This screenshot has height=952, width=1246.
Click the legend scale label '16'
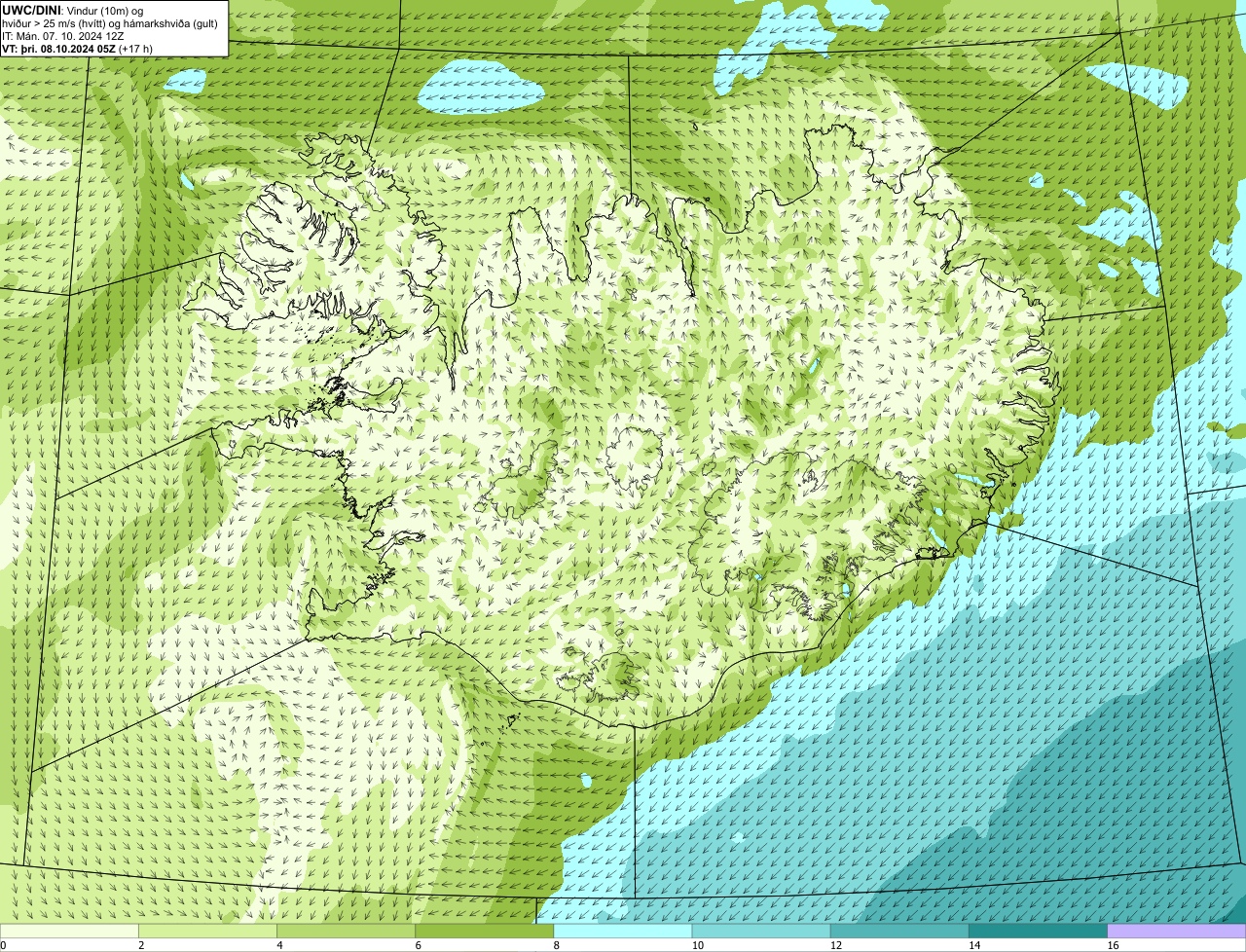coord(1114,945)
